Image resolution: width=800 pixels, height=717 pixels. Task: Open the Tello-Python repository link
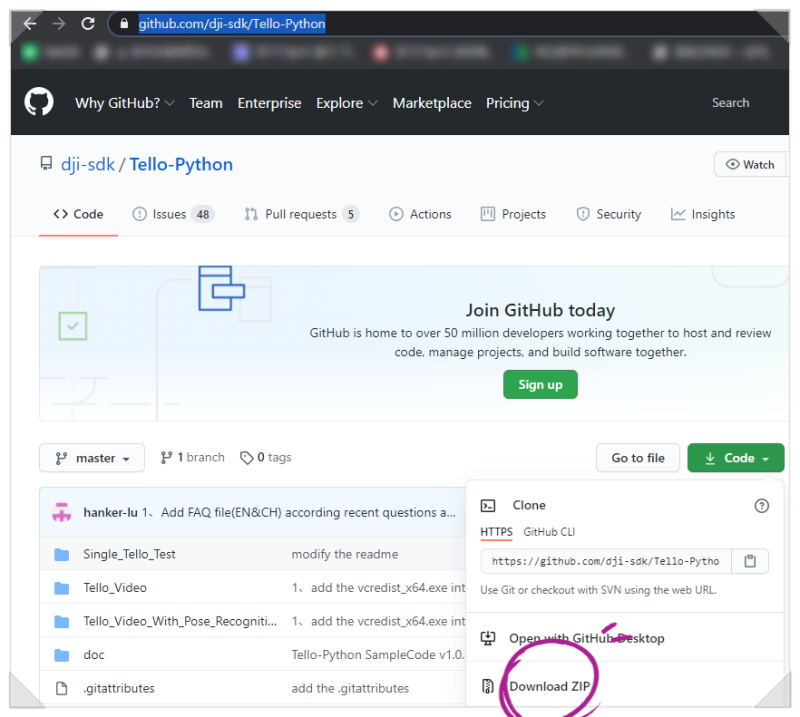181,164
